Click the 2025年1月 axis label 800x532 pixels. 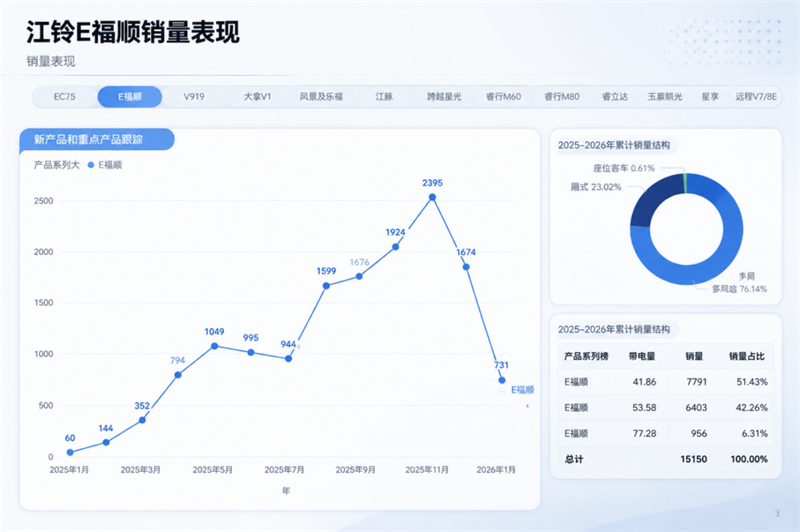[69, 470]
